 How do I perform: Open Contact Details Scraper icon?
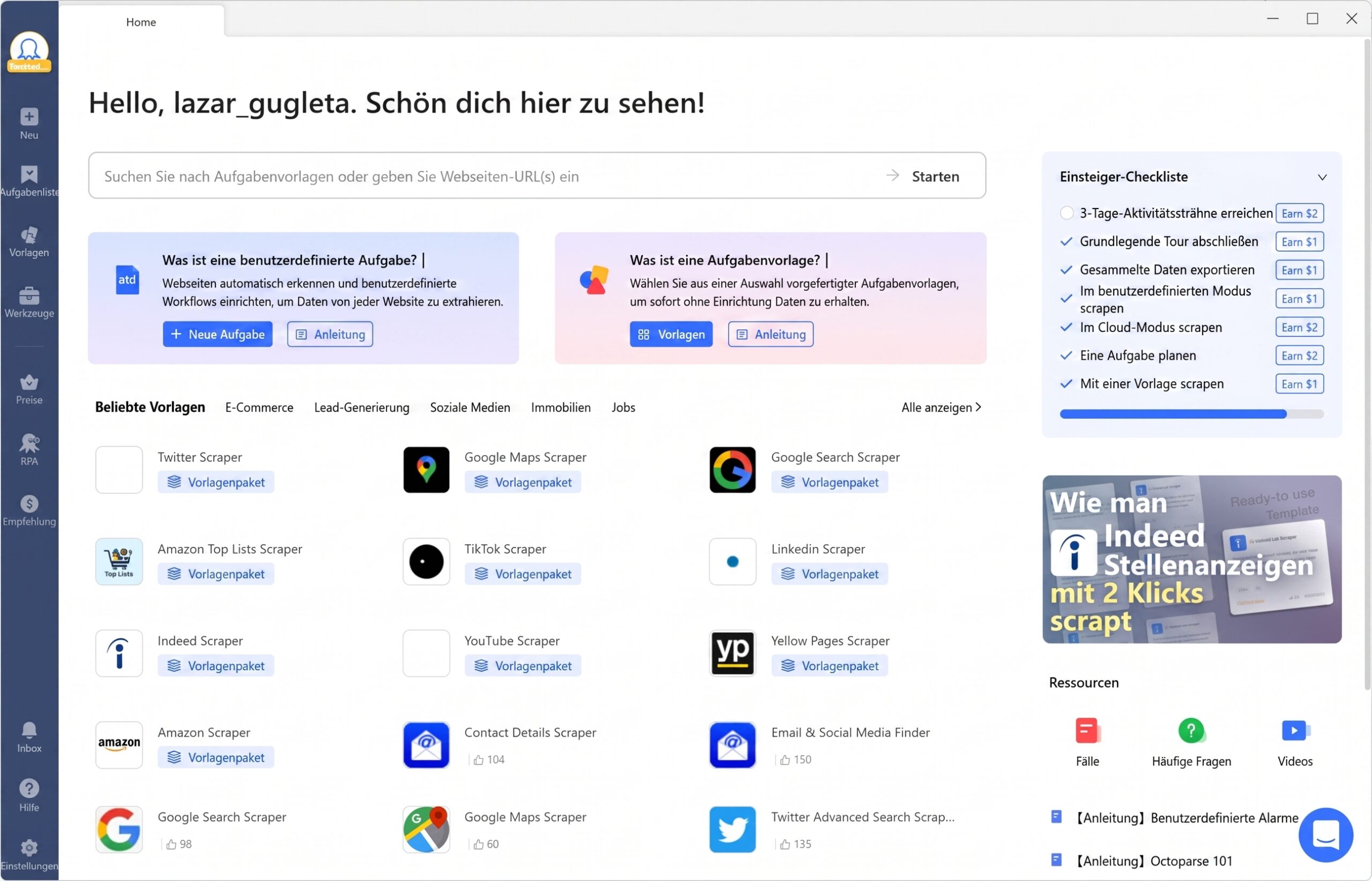[426, 745]
